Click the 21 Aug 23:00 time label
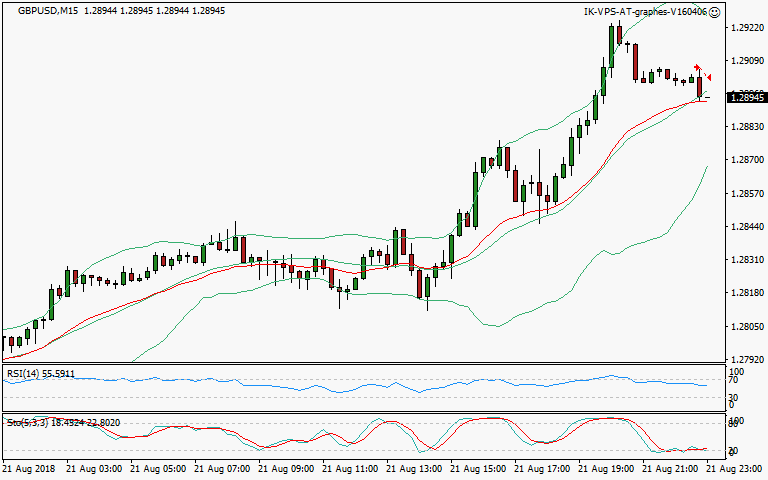Screen dimensions: 768x480 pos(735,469)
